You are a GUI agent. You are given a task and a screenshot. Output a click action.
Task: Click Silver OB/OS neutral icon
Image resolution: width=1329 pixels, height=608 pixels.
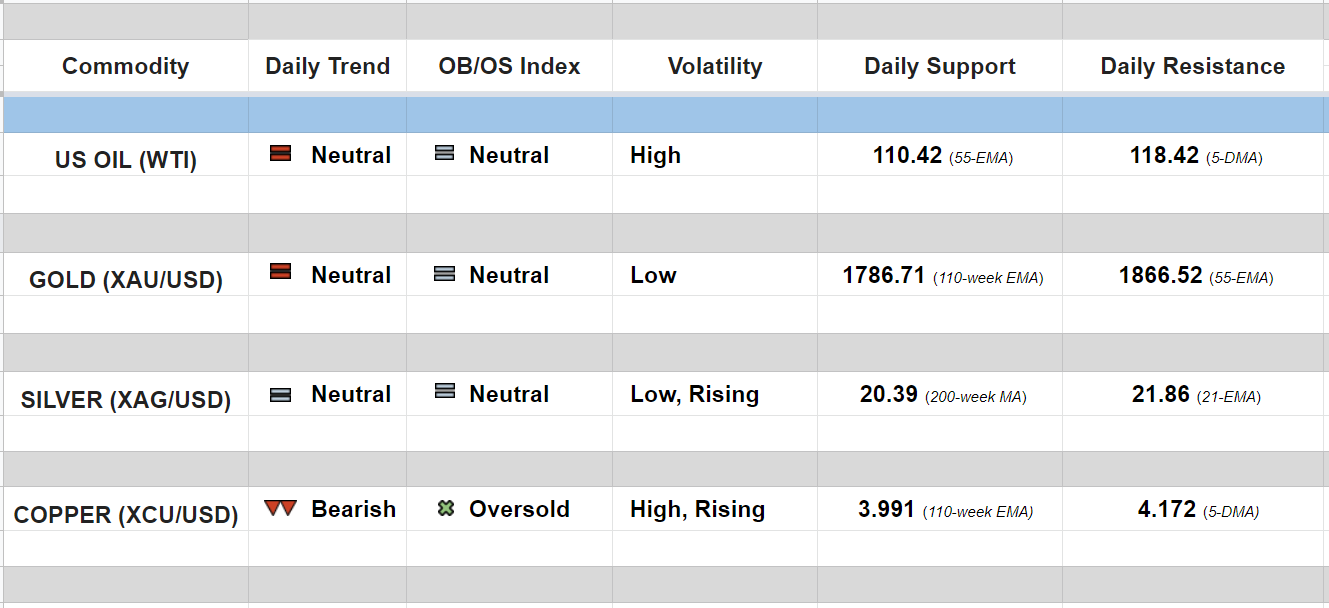coord(445,392)
